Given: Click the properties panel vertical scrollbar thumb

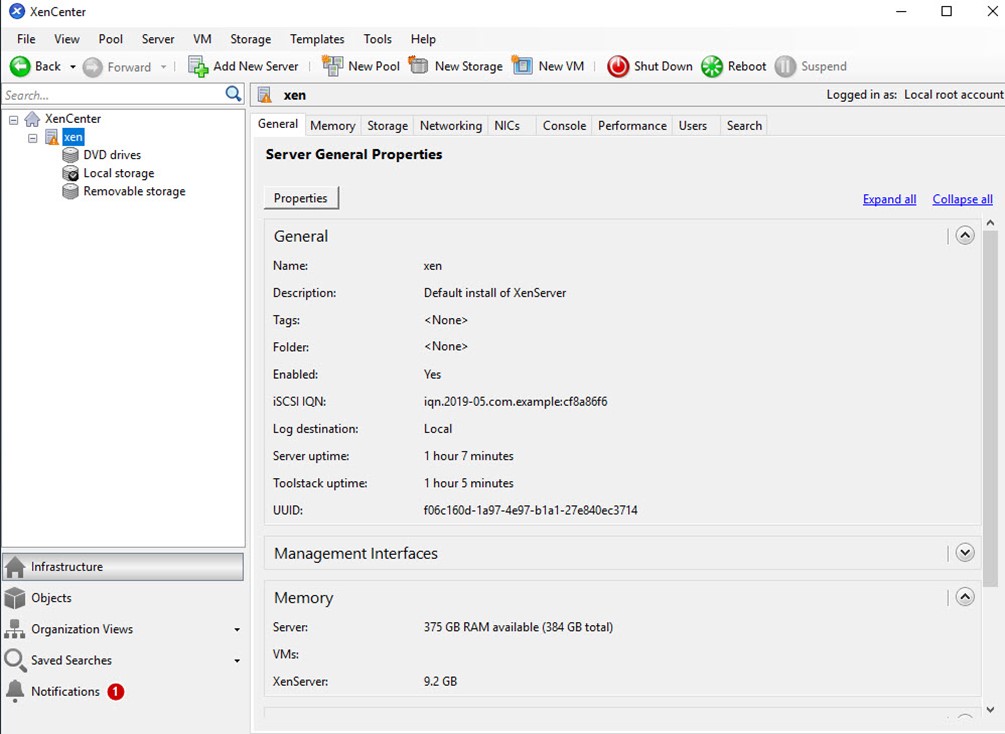Looking at the screenshot, I should (990, 408).
